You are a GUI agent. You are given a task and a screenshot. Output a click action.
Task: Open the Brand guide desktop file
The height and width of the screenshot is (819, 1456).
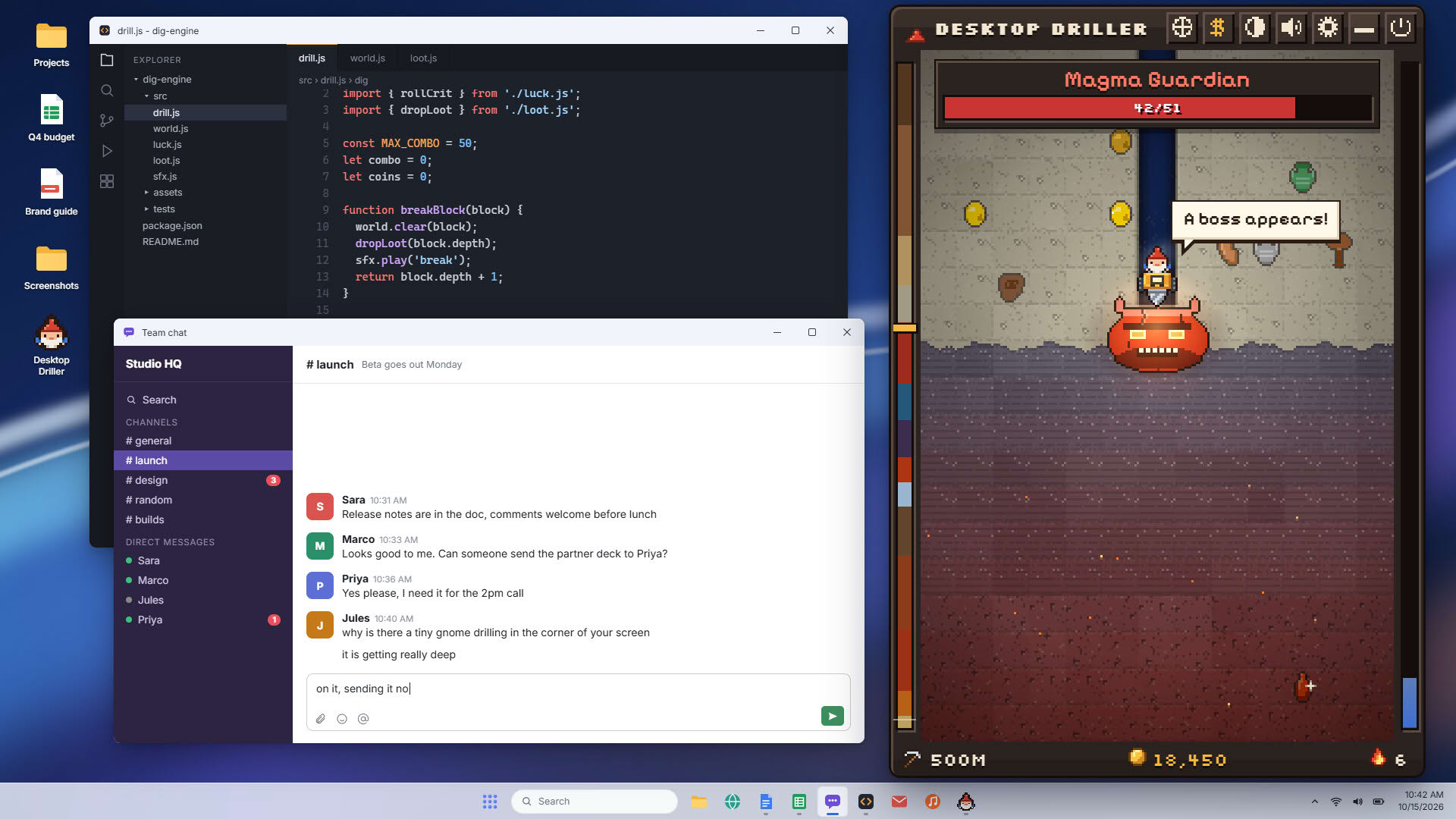[52, 193]
